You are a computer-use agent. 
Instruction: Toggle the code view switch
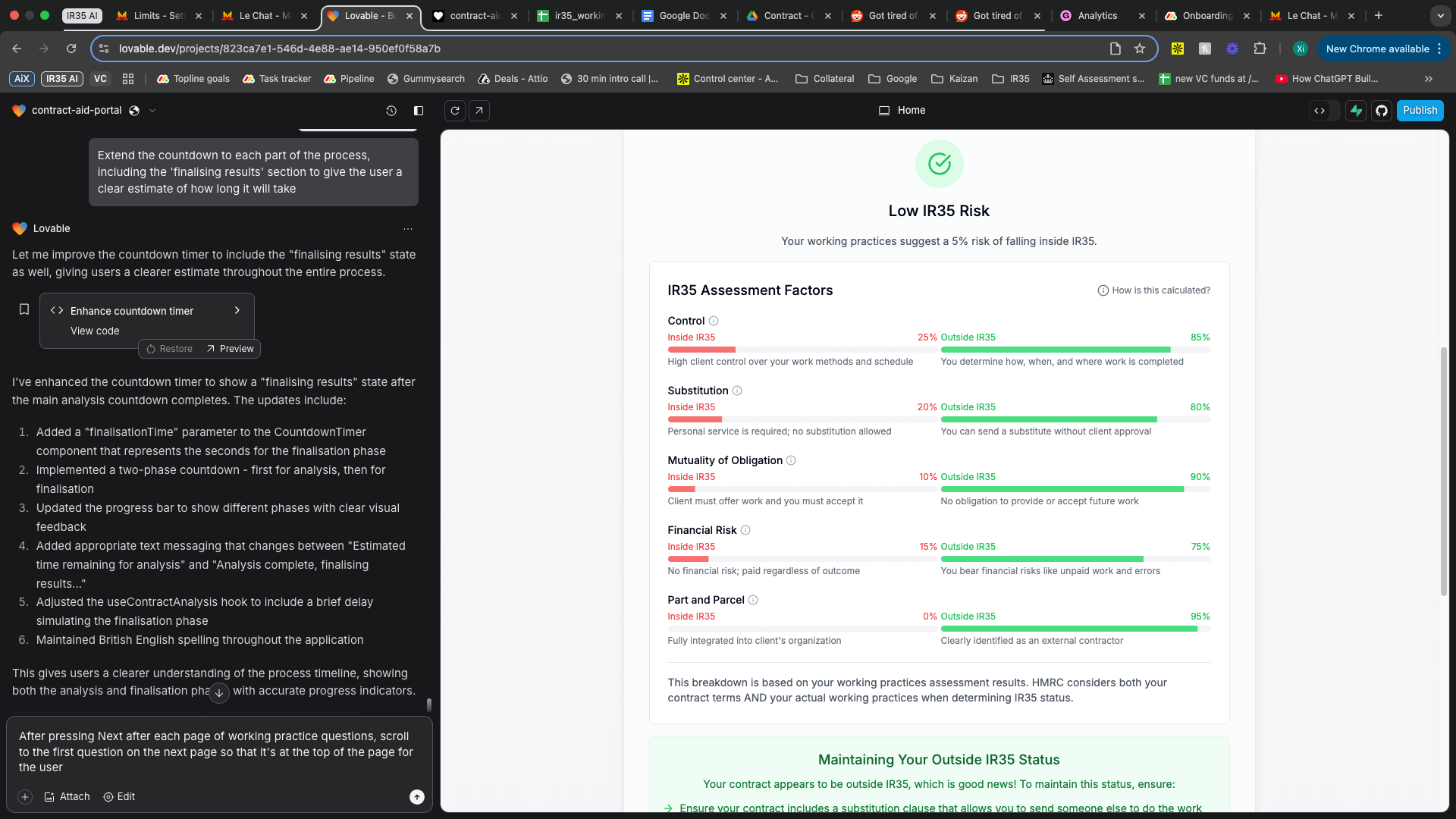[1325, 111]
